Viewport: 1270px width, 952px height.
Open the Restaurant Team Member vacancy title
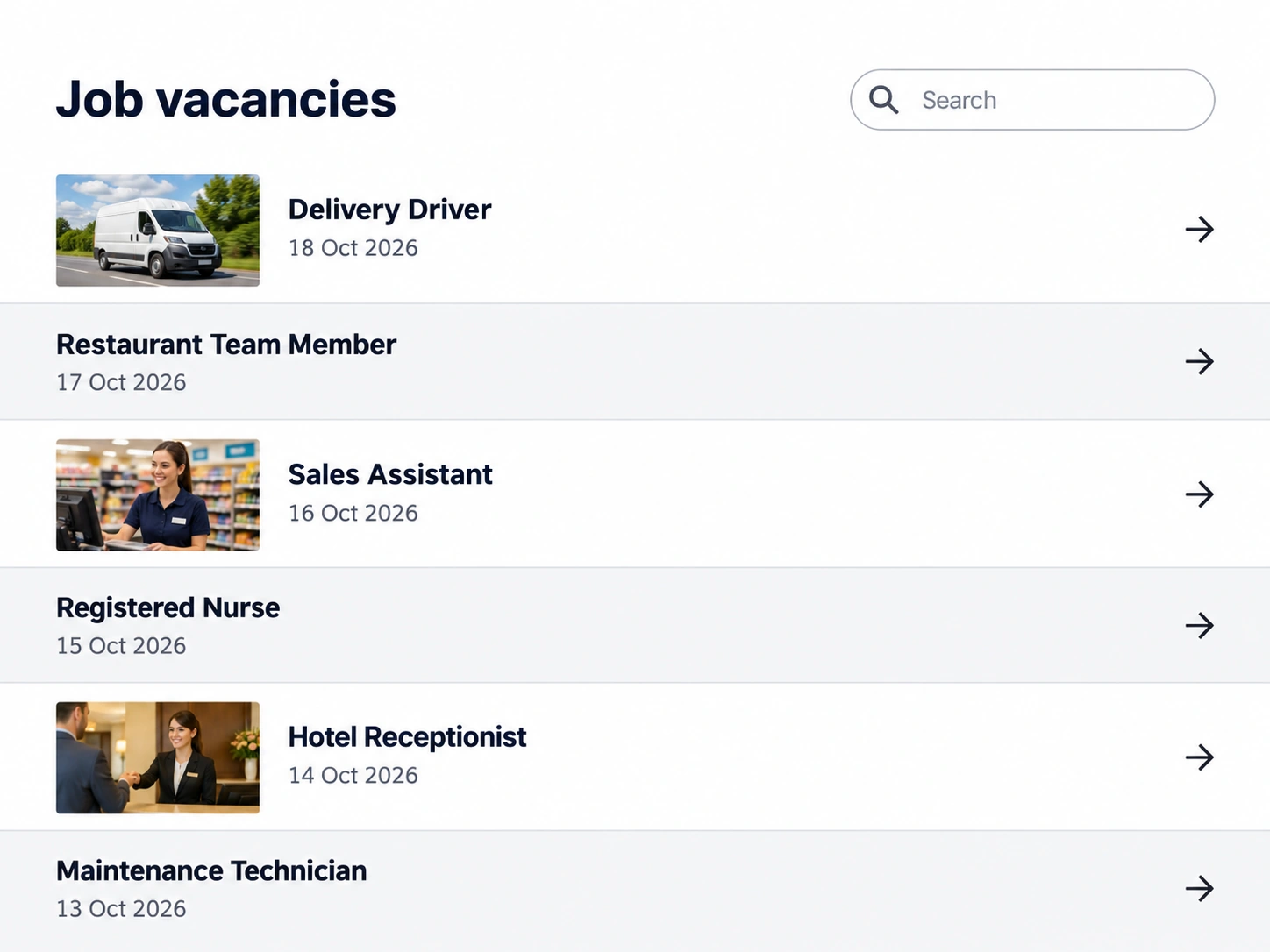pos(226,345)
